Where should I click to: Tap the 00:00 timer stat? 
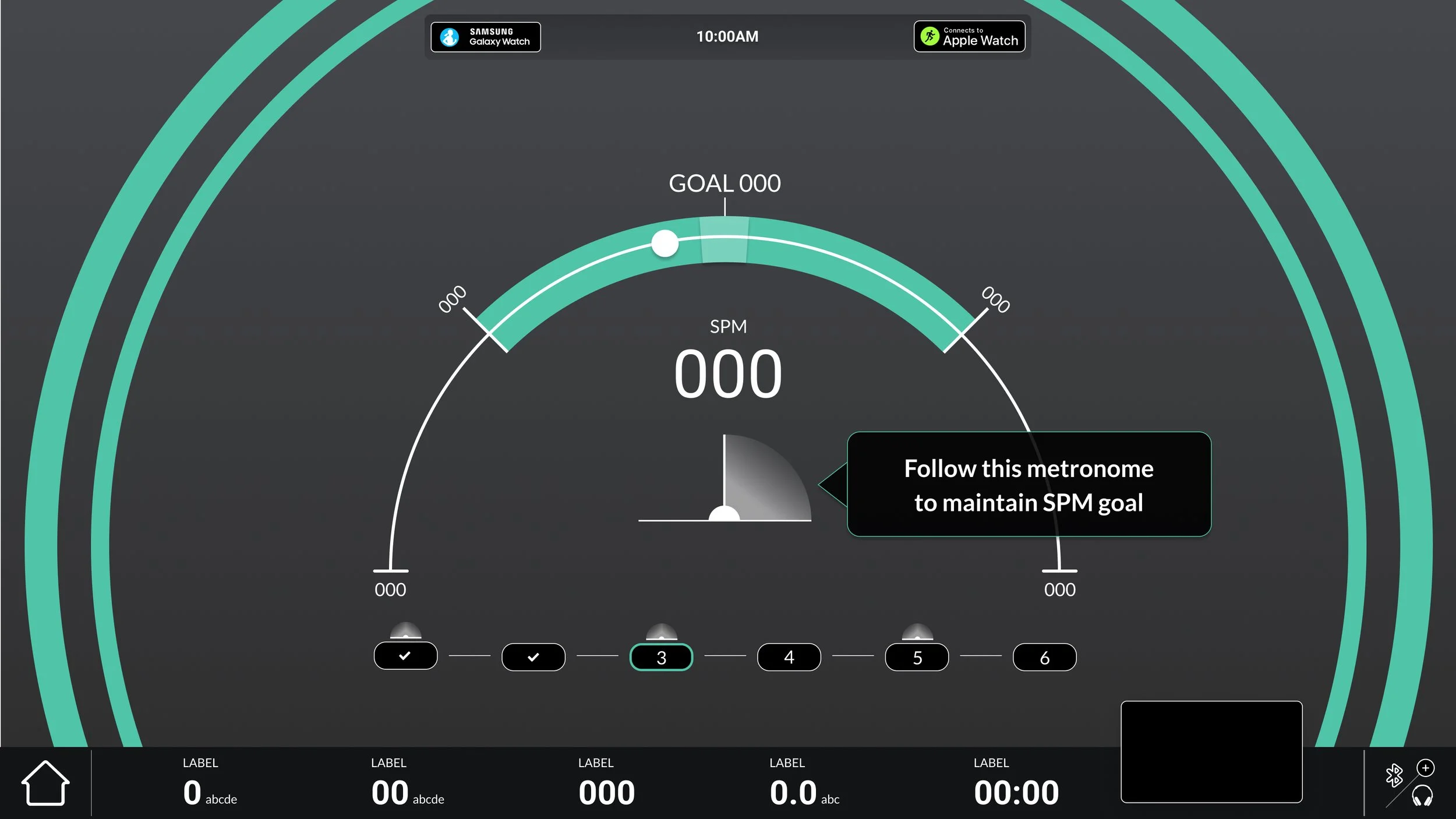pos(1016,793)
